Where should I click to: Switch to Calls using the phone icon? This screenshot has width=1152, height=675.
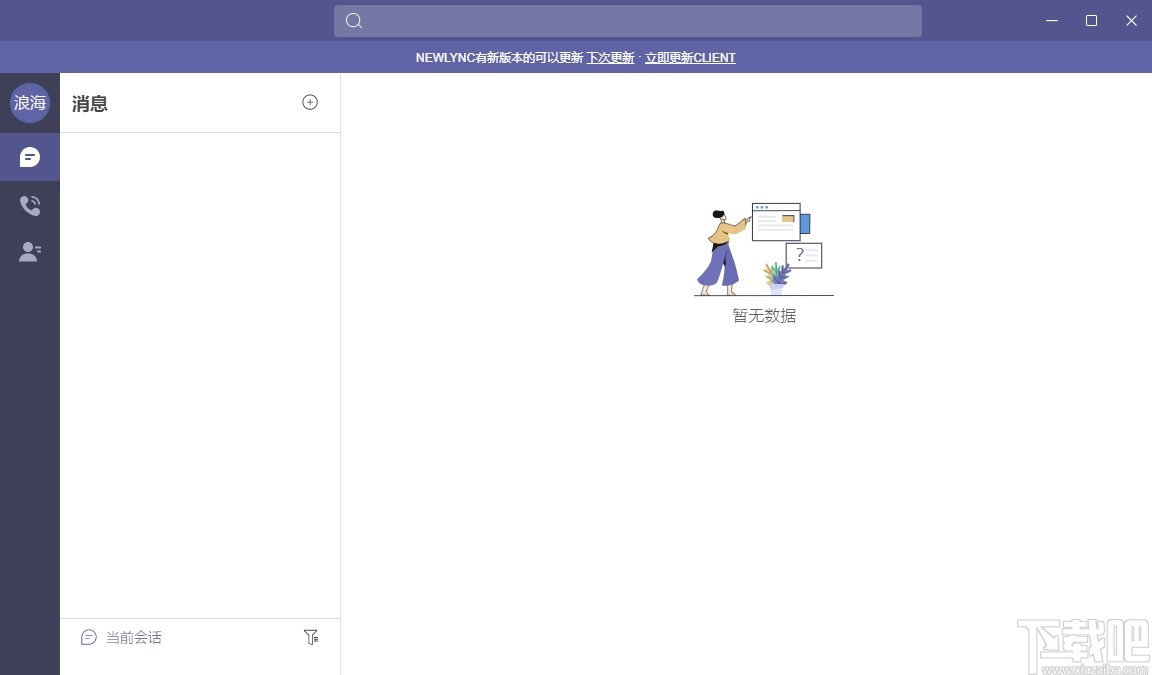(x=30, y=204)
